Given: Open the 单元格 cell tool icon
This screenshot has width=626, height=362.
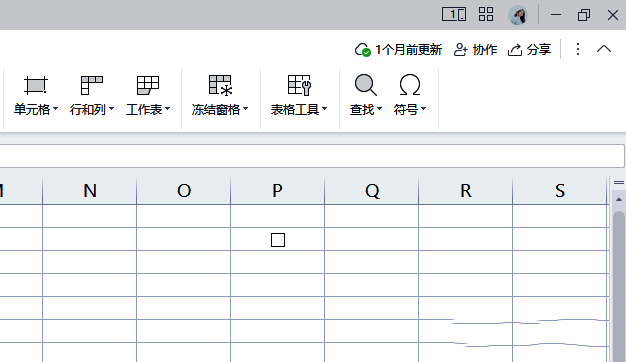Looking at the screenshot, I should coord(36,85).
